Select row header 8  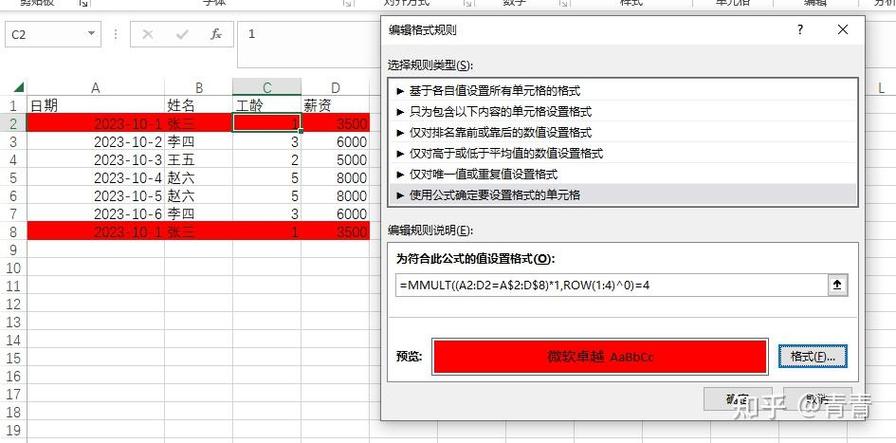14,232
